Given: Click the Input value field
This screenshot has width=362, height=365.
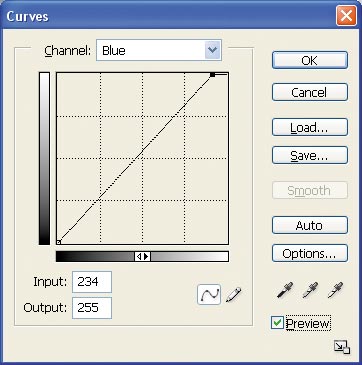Looking at the screenshot, I should [x=92, y=282].
